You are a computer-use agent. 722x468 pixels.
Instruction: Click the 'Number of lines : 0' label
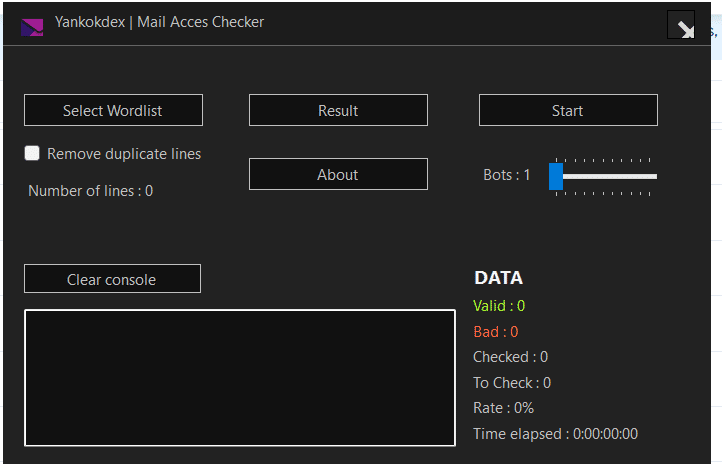coord(91,191)
